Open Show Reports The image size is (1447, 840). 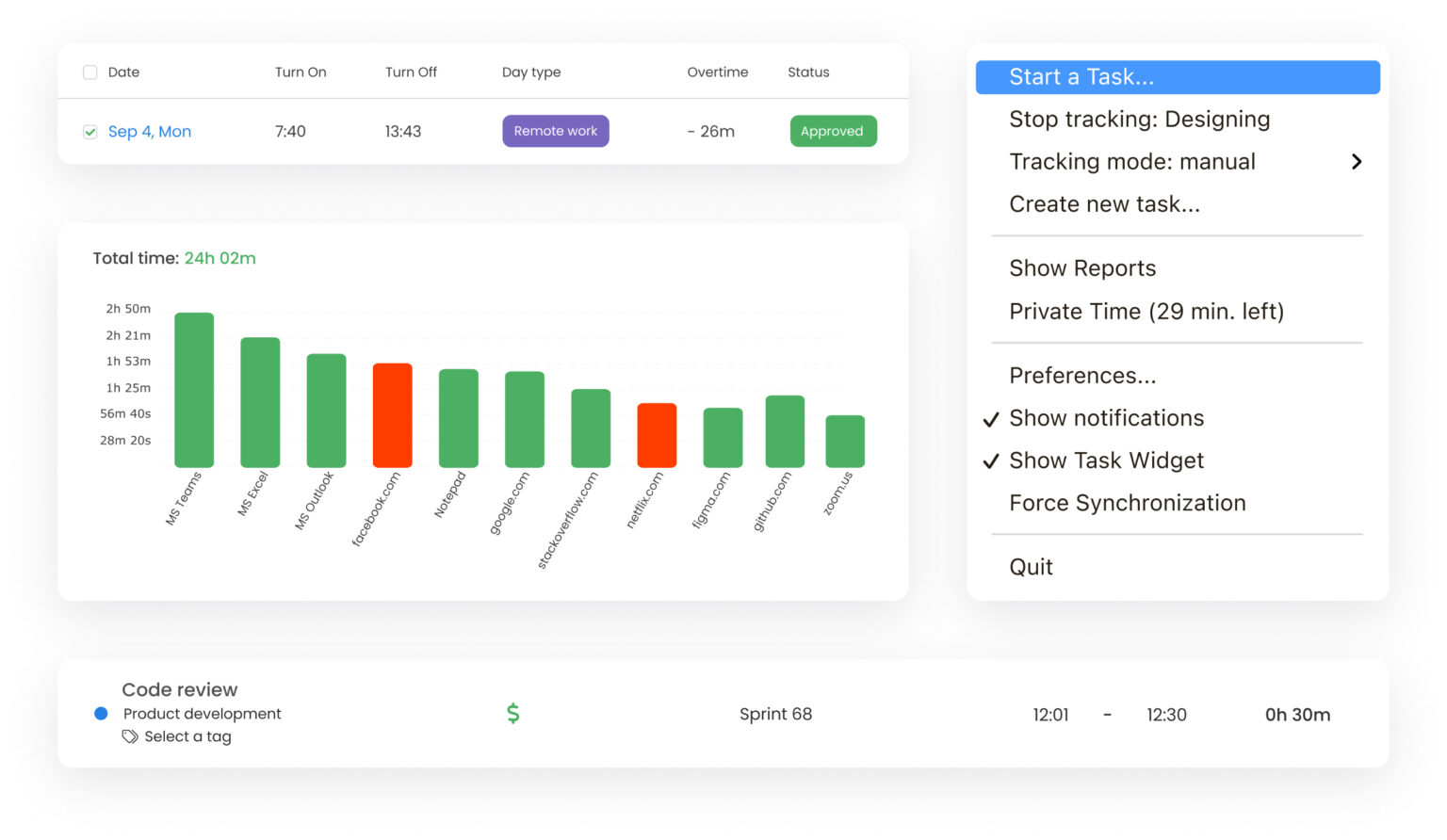click(x=1082, y=267)
